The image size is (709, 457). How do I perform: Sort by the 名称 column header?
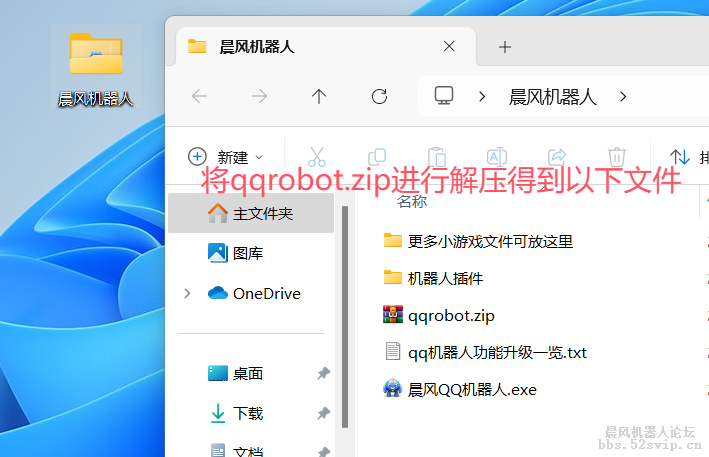pos(411,201)
